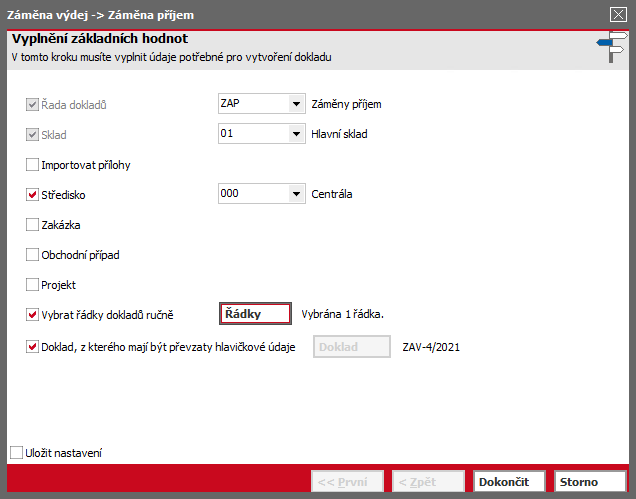
Task: Check Uložit nastavení option
Action: [x=16, y=453]
